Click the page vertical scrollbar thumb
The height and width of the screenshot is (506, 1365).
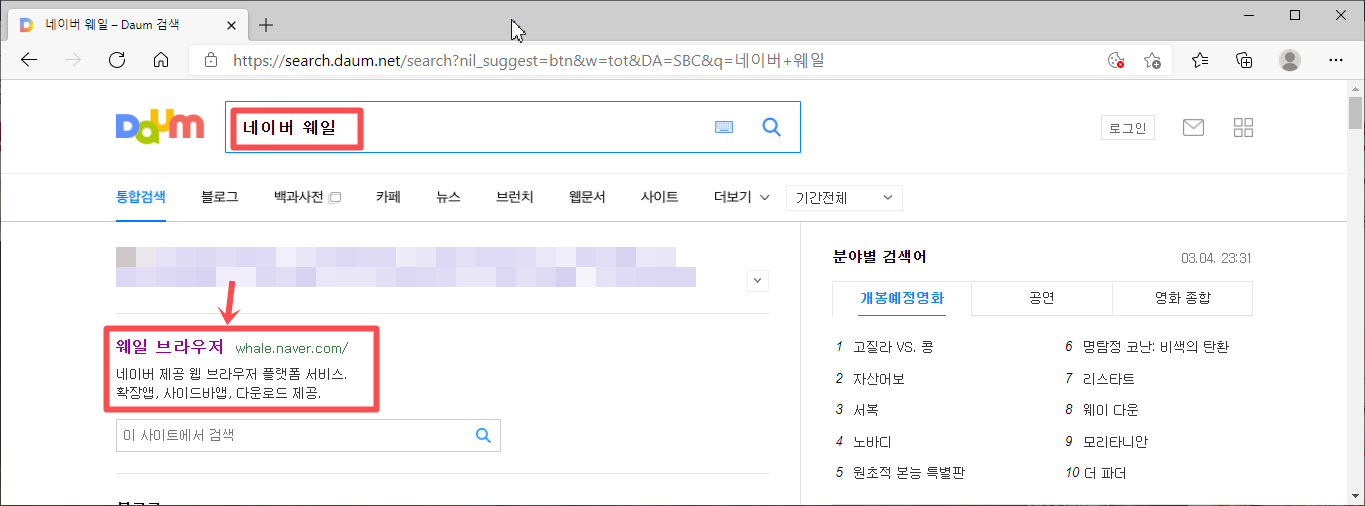tap(1356, 113)
